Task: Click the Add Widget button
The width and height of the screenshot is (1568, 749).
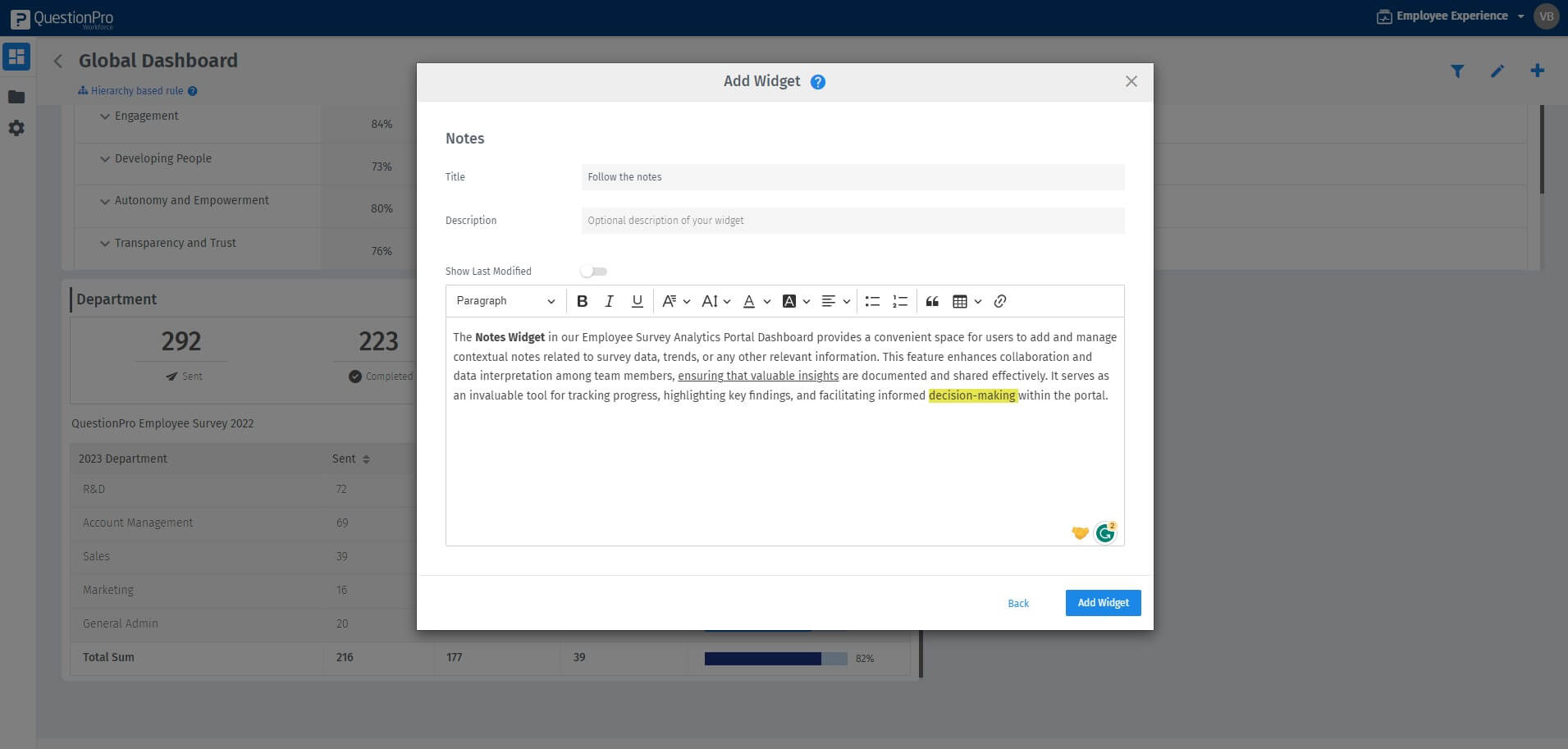Action: [1103, 602]
